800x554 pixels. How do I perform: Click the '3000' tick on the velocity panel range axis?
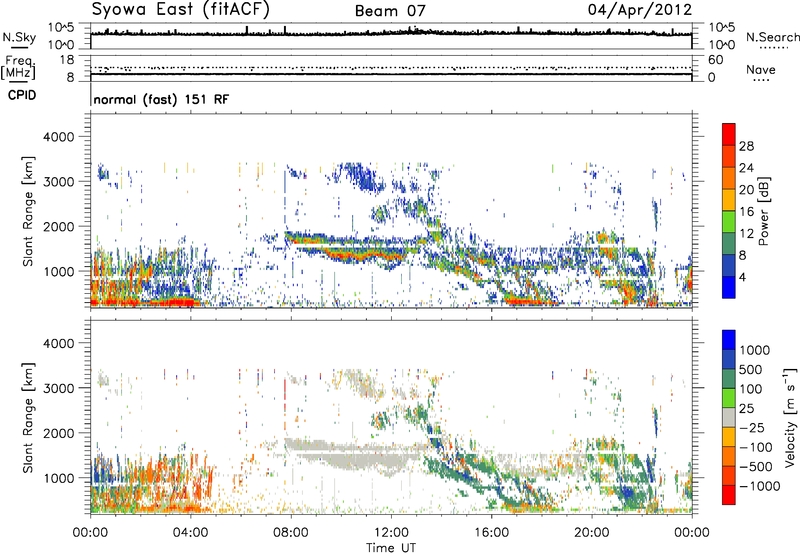coord(59,388)
